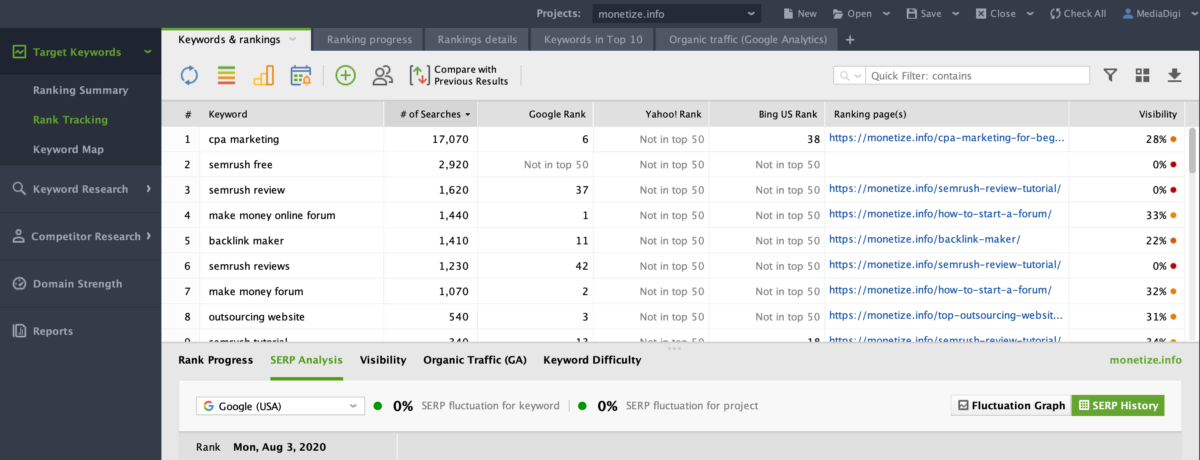Click Compare with Previous Results

pos(459,75)
